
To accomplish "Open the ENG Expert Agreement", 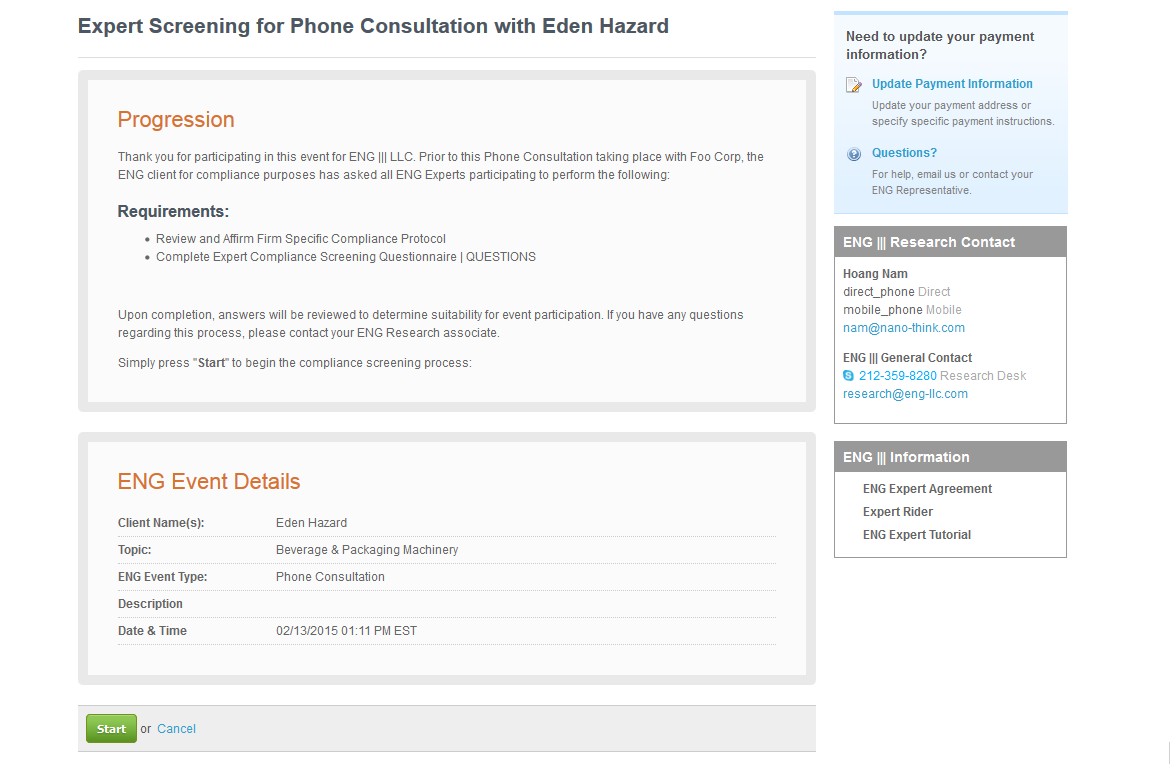I will tap(927, 489).
